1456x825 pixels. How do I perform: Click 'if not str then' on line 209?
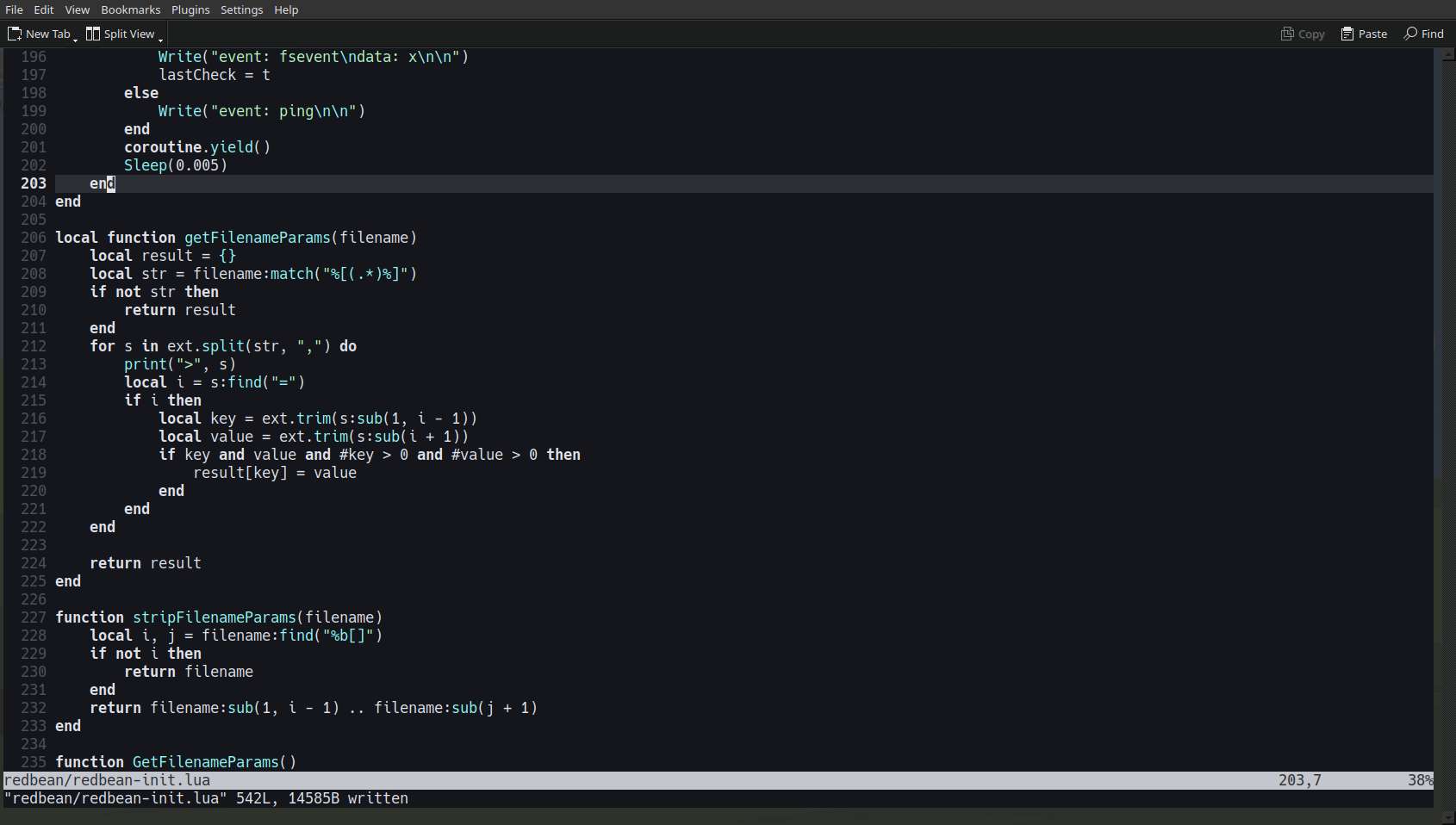(x=154, y=292)
